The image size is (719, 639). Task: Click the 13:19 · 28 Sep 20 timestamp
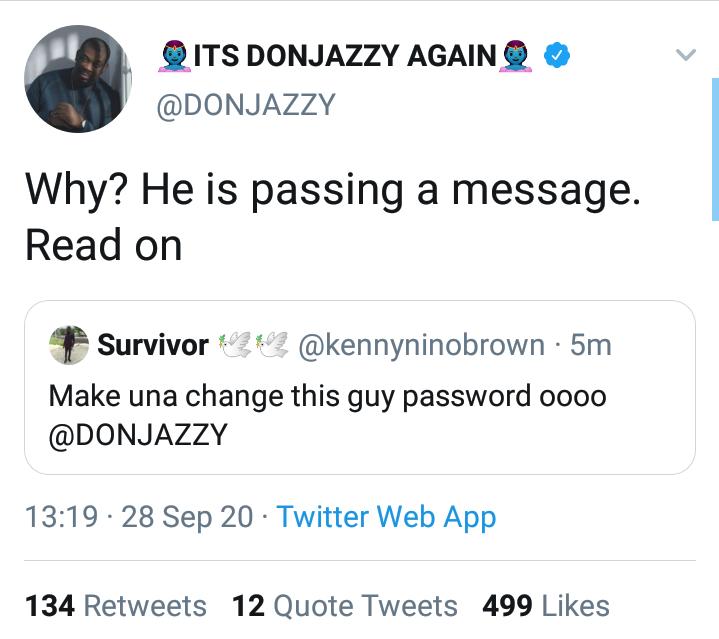(139, 517)
